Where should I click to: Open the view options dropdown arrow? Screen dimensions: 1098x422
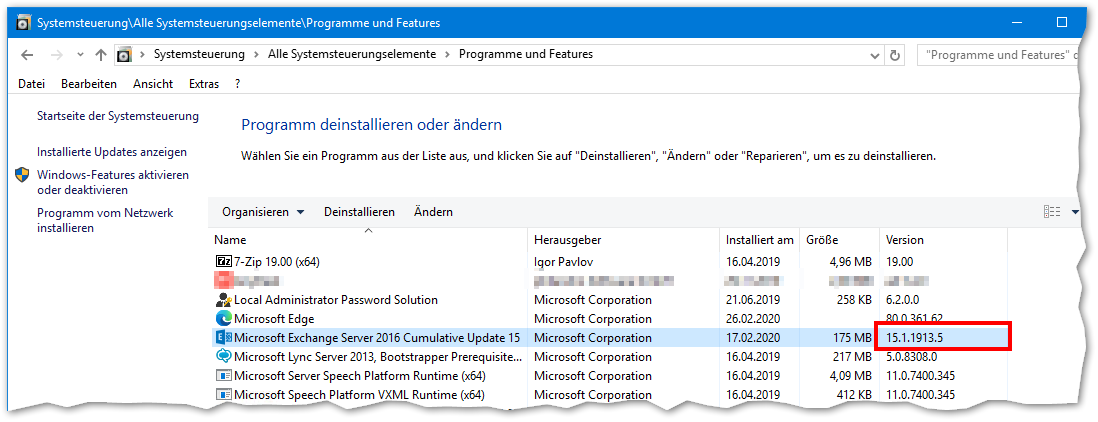1076,212
